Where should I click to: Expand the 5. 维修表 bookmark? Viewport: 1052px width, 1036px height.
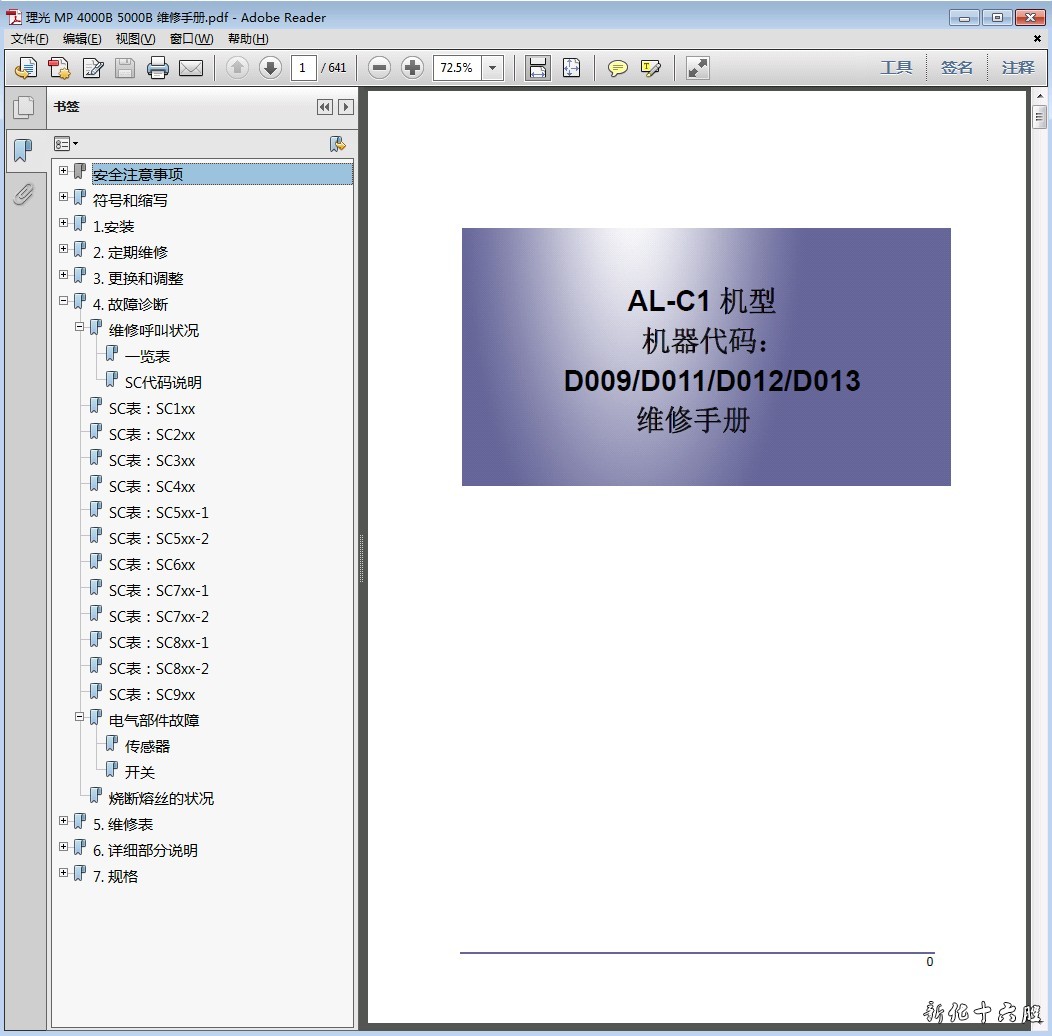coord(64,820)
